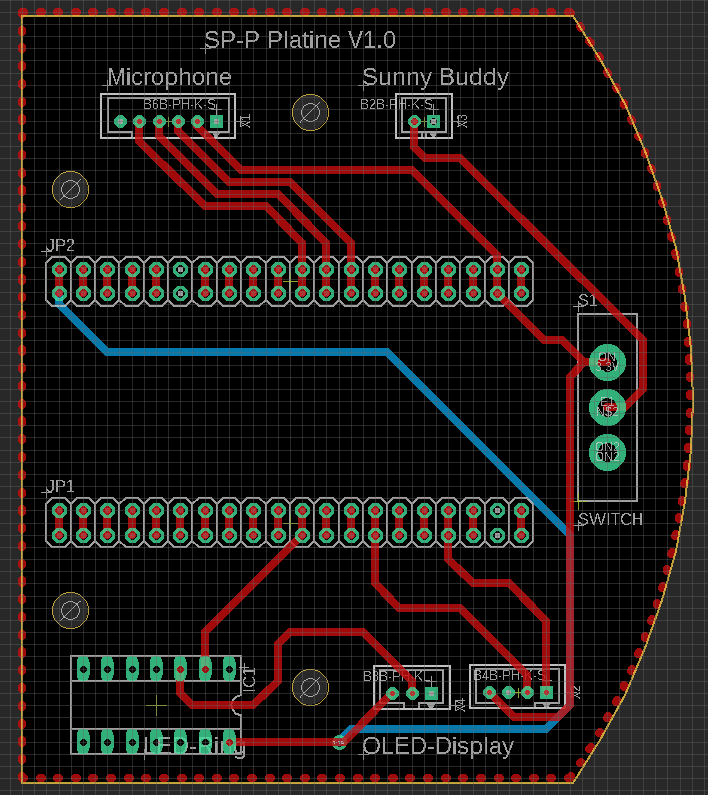Select the Sunny Buddy label text
Screen dimensions: 708x795
pyautogui.click(x=435, y=78)
